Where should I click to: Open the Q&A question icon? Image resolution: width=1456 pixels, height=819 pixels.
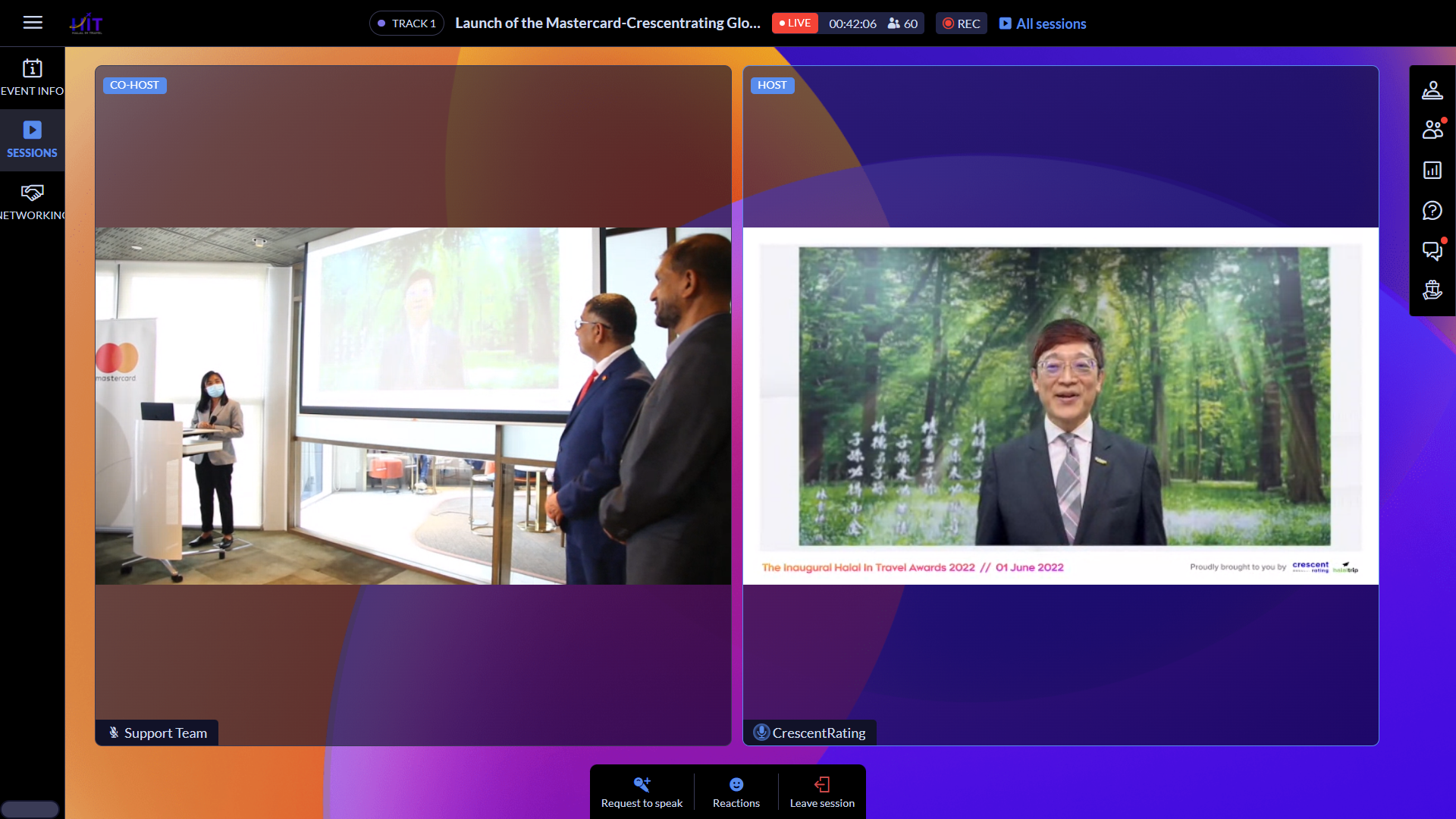(x=1432, y=210)
